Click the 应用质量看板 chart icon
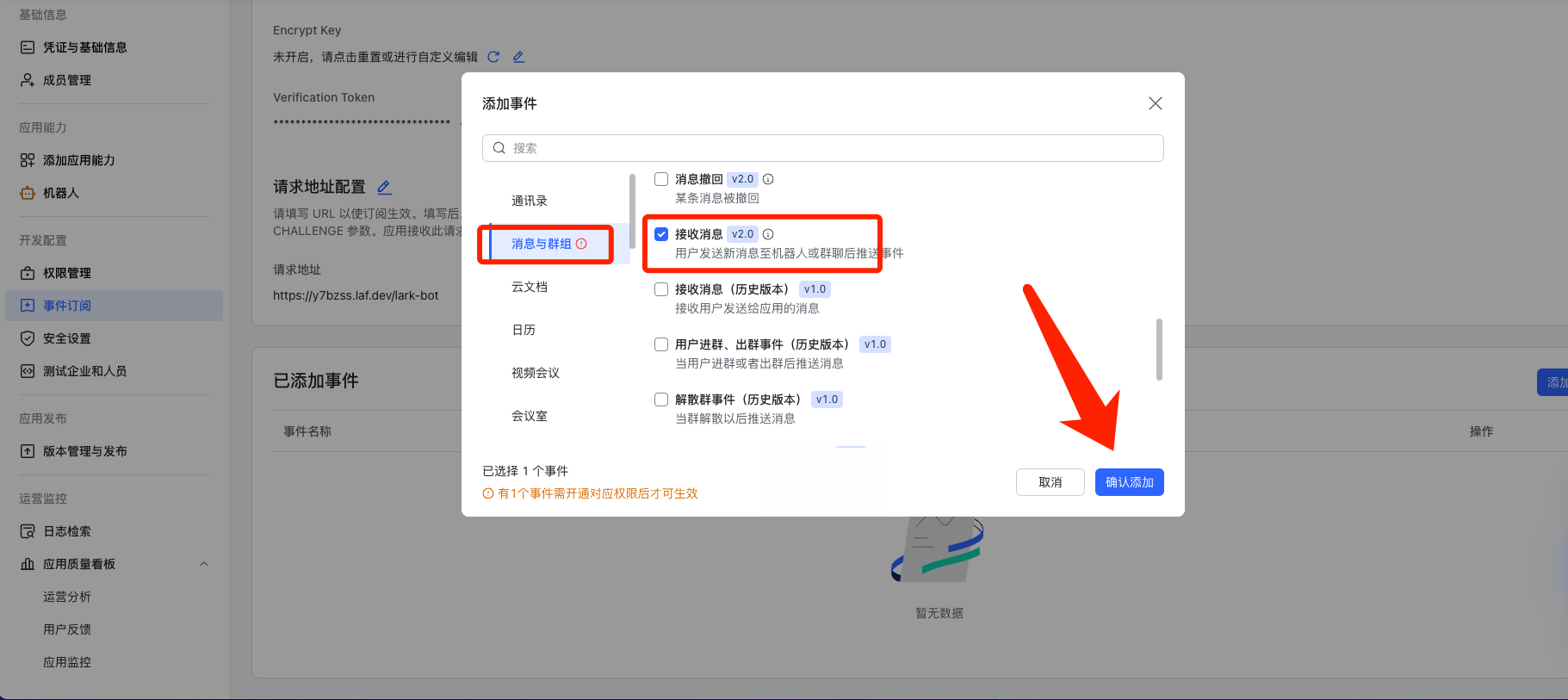 (x=28, y=564)
